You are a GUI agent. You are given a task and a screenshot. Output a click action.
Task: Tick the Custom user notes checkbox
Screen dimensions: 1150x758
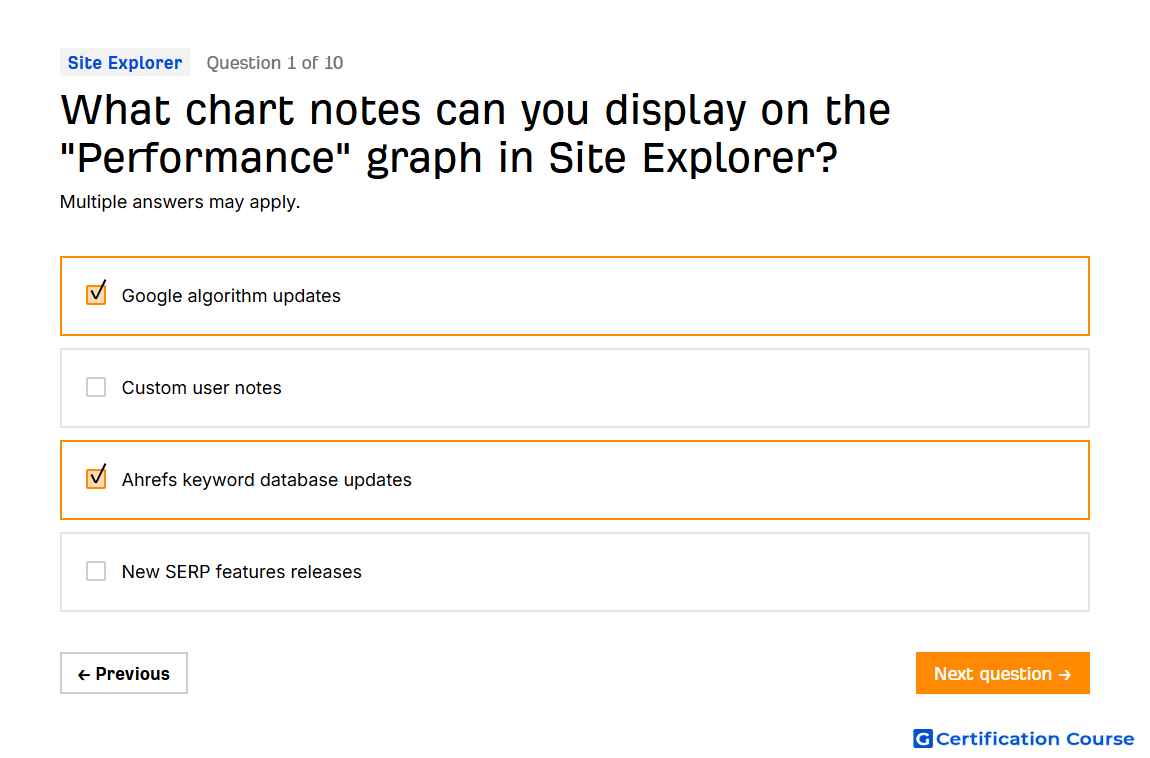click(x=96, y=387)
